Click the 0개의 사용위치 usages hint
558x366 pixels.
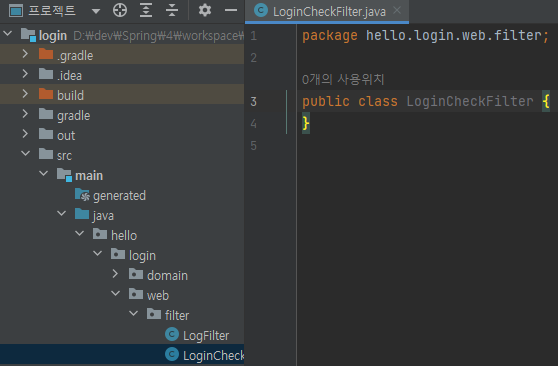click(x=343, y=79)
